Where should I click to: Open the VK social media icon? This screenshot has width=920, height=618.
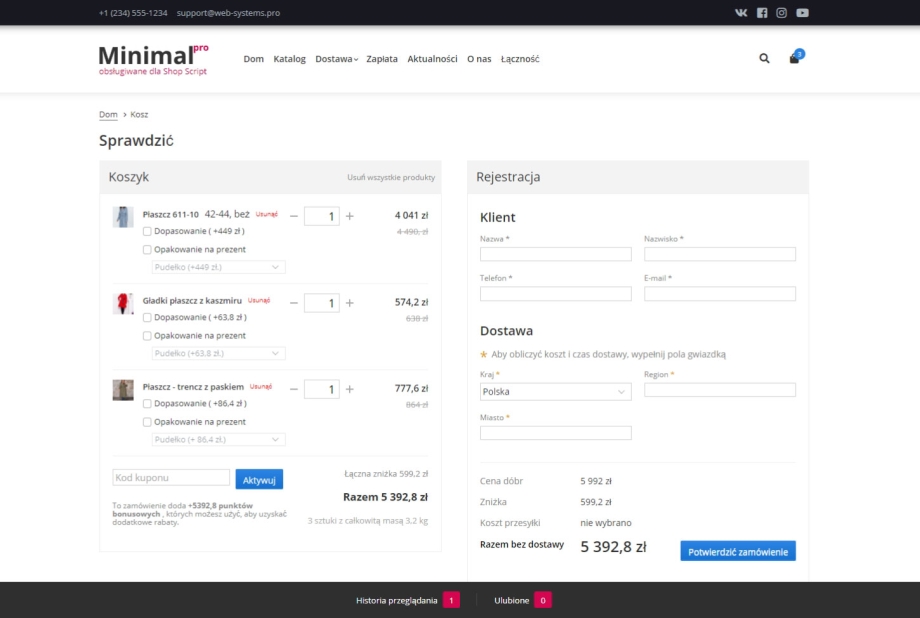[741, 13]
